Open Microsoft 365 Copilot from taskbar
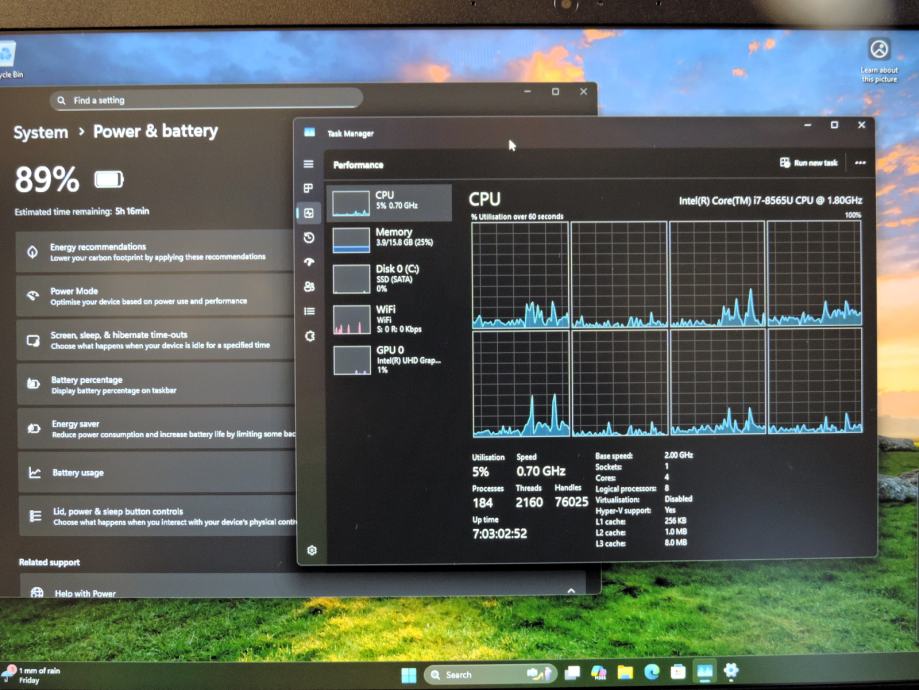This screenshot has height=690, width=919. [599, 673]
